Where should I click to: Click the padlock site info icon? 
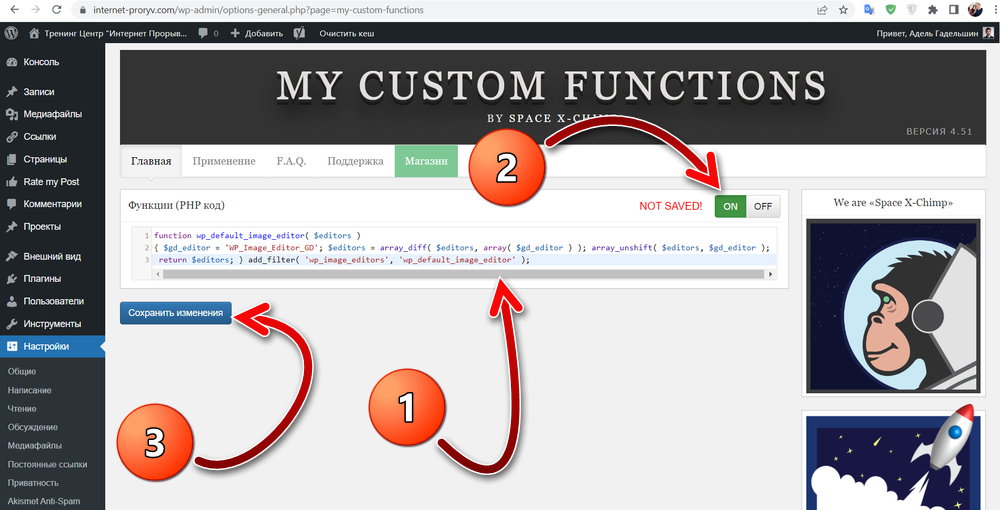83,10
